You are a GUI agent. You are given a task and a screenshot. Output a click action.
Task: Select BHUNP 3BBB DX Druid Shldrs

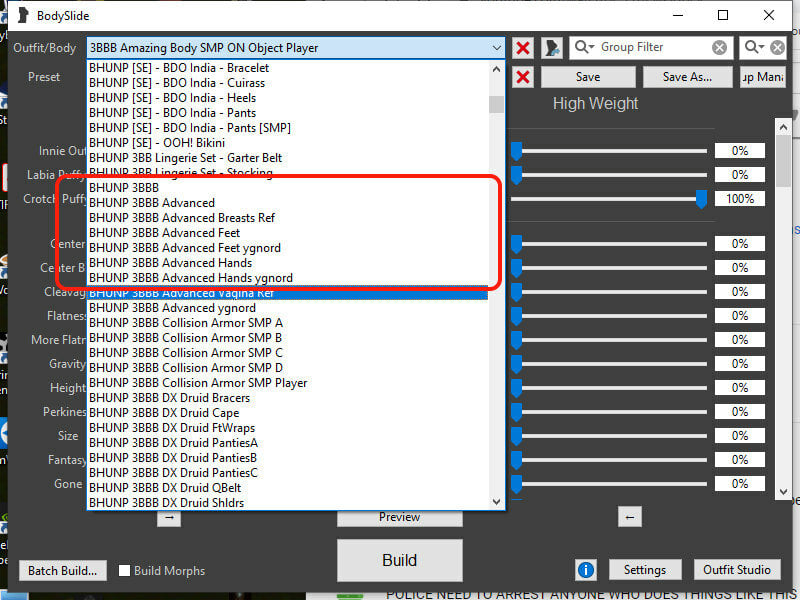pyautogui.click(x=287, y=503)
